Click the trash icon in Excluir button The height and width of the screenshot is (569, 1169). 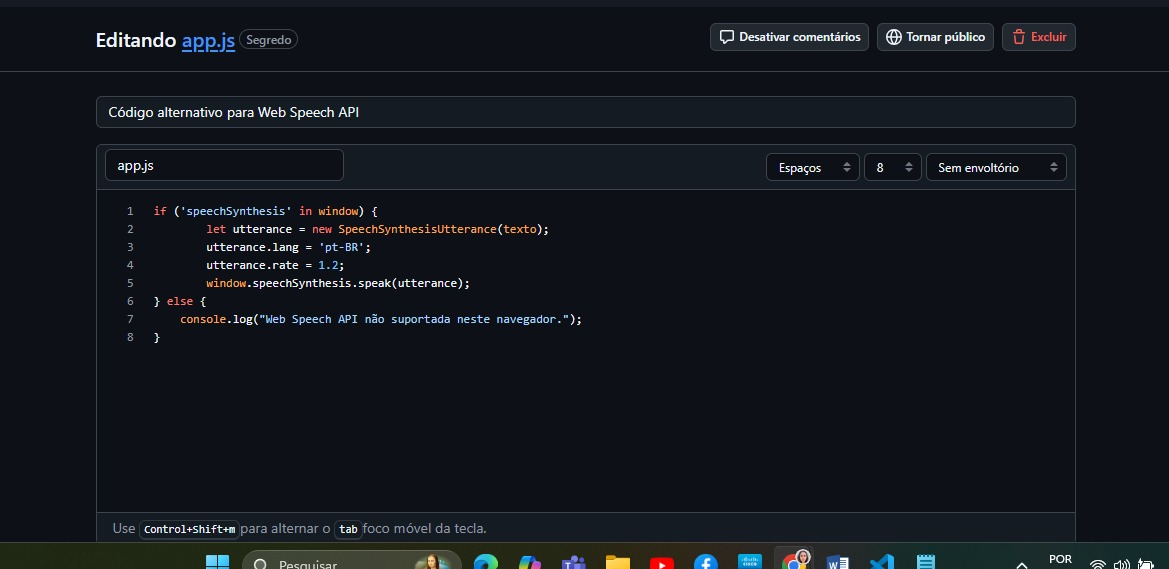(1018, 37)
